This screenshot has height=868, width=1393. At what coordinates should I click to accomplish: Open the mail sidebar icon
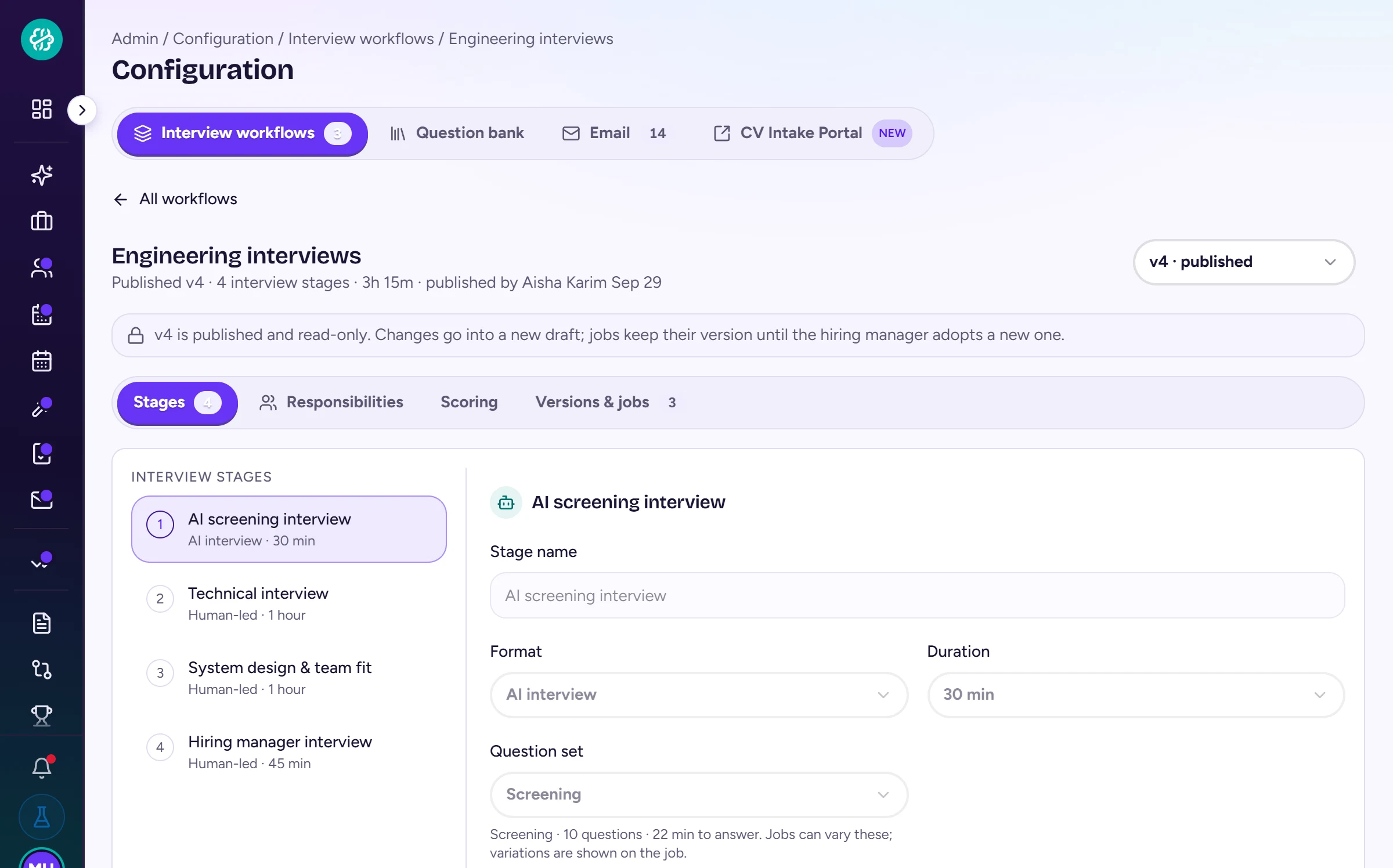42,500
